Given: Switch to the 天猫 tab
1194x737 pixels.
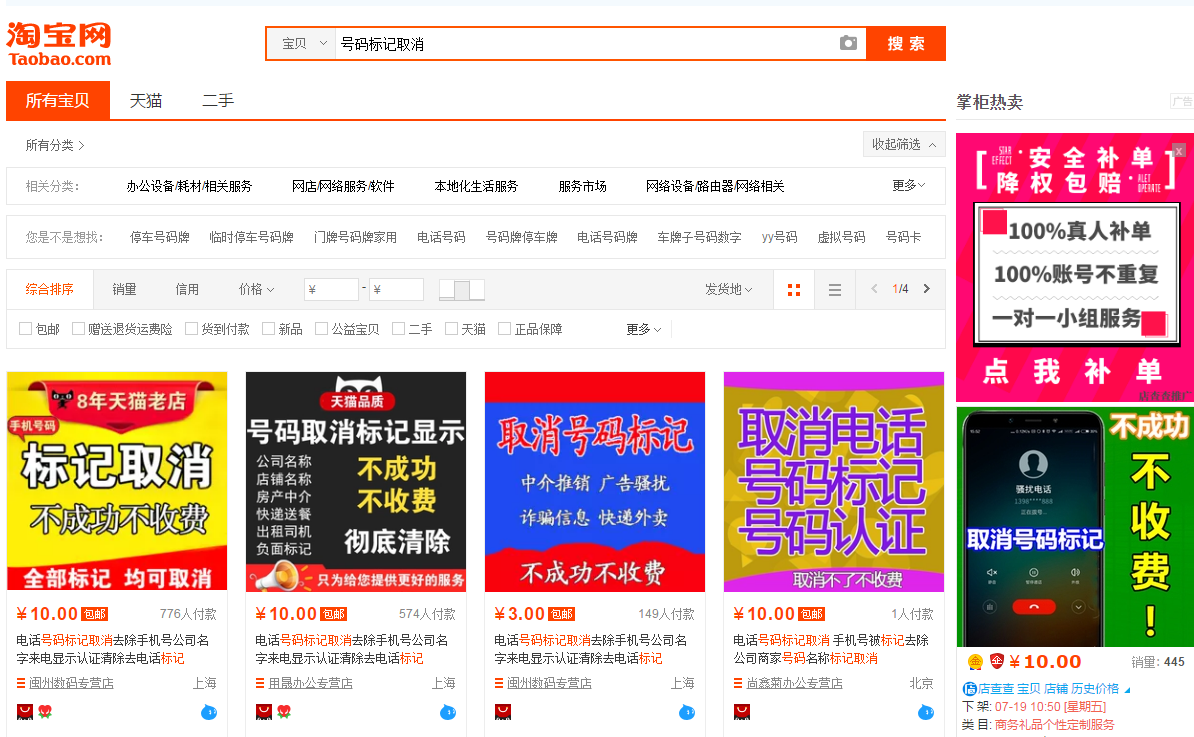Looking at the screenshot, I should click(145, 100).
